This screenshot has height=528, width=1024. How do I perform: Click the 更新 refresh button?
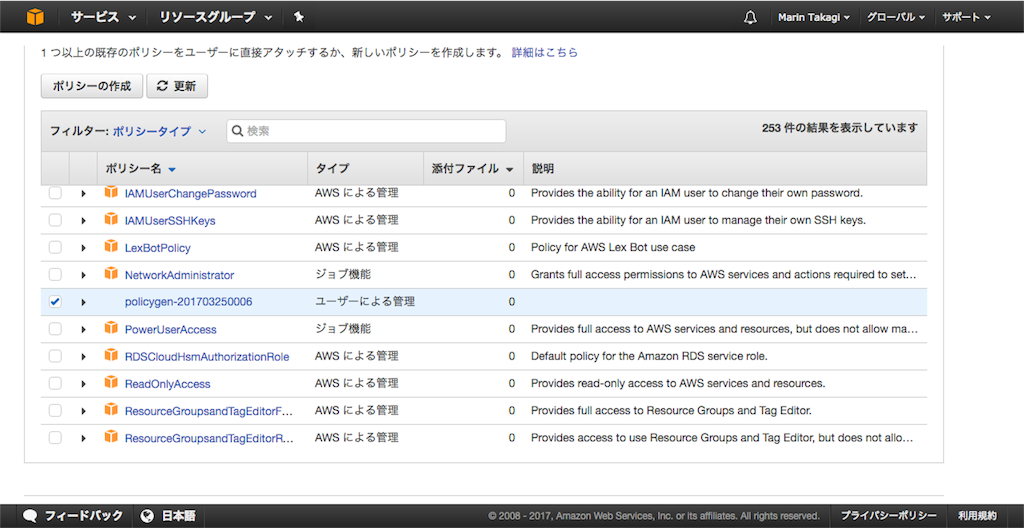(x=177, y=86)
